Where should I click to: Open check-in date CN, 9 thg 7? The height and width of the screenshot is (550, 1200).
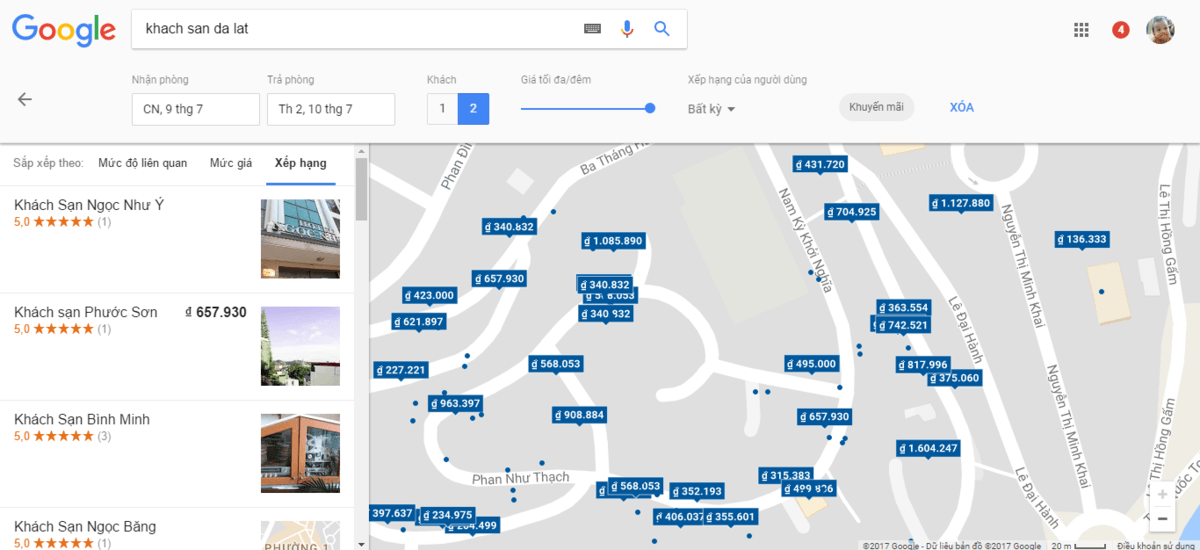[x=195, y=109]
